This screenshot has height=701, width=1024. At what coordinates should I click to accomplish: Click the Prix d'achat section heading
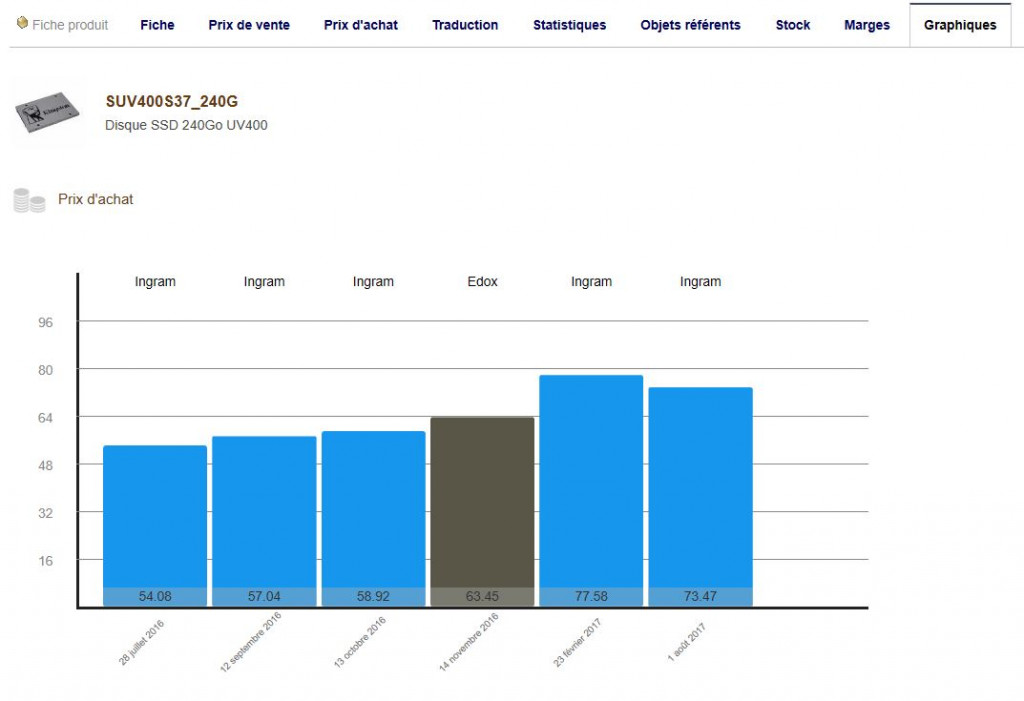[95, 200]
